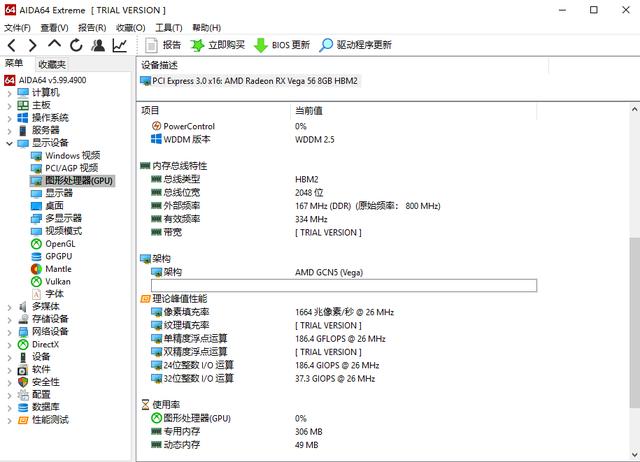Open the 文件(F) menu
The height and width of the screenshot is (462, 640).
point(17,28)
